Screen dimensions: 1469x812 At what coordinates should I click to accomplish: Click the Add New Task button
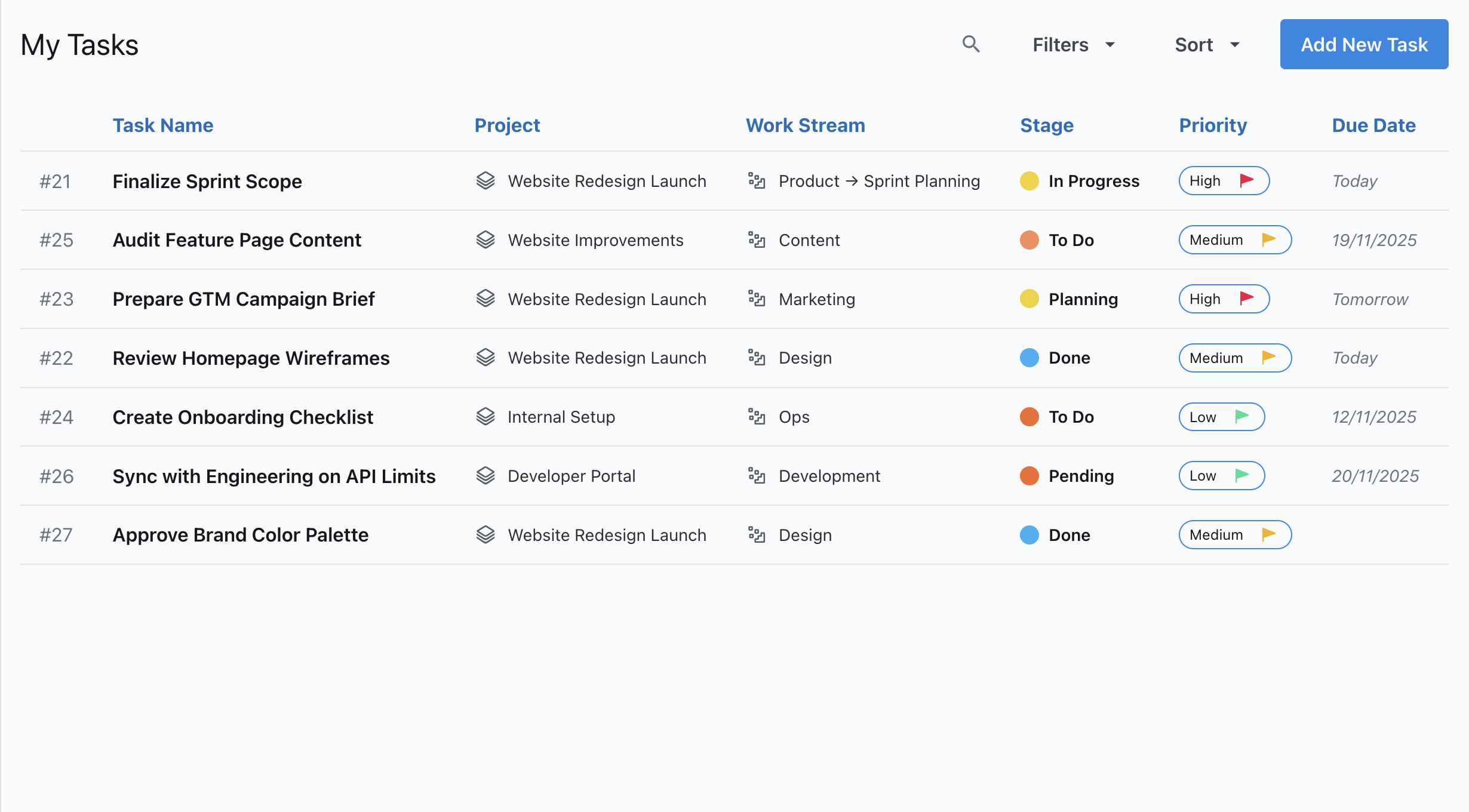tap(1364, 44)
